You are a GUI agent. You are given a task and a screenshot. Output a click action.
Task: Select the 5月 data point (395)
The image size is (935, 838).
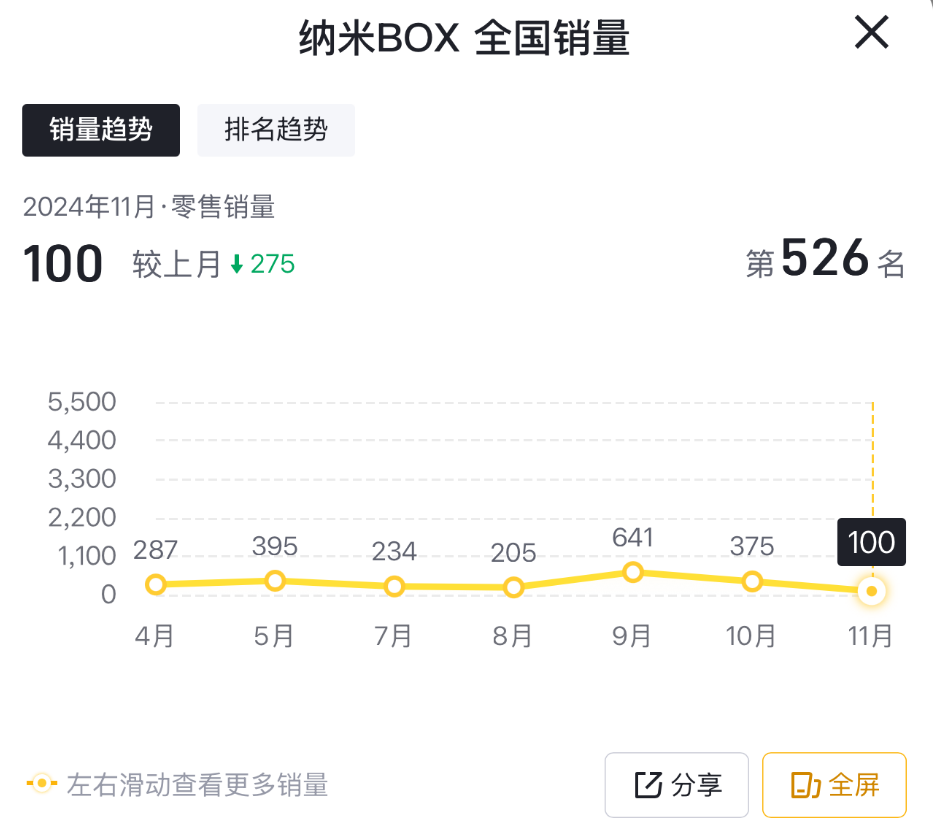point(275,581)
